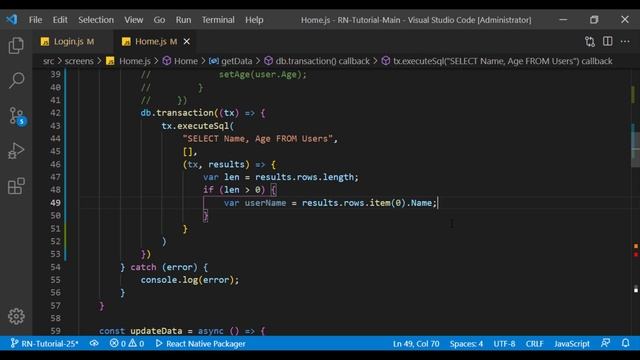640x360 pixels.
Task: Open the Run and Debug view
Action: coord(16,151)
